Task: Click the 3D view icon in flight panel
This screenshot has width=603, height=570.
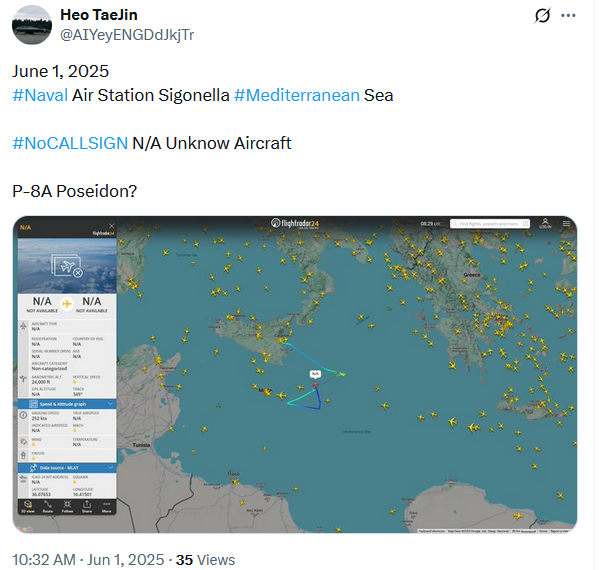Action: 28,507
